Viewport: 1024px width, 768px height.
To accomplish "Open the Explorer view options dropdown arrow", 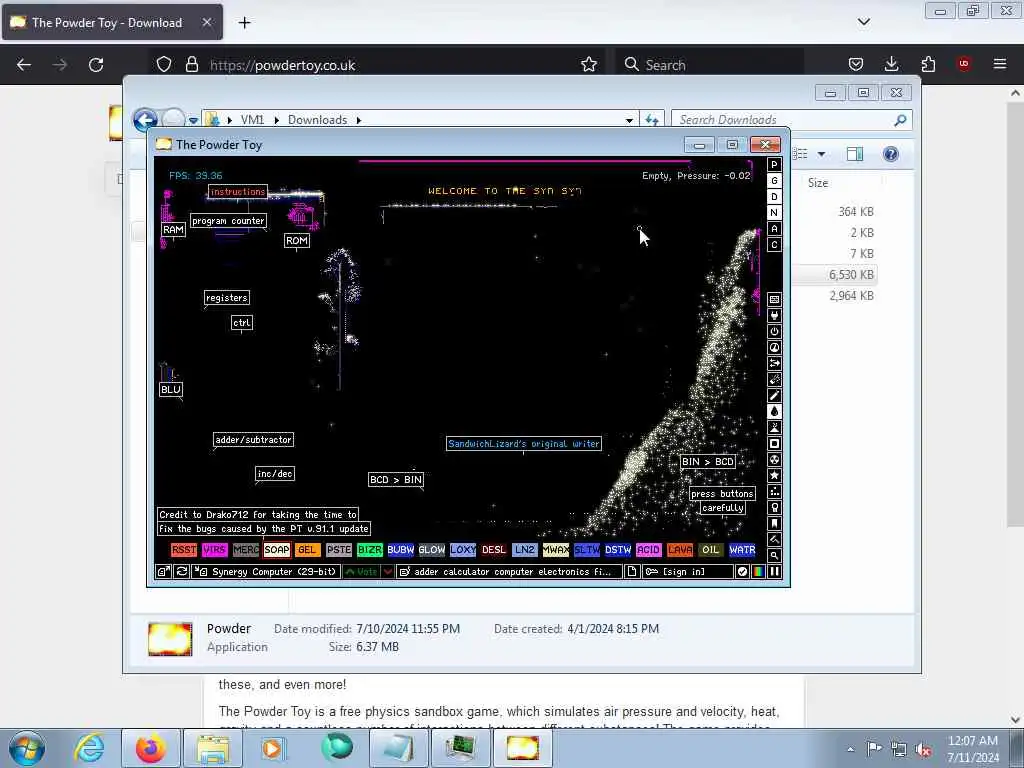I will tap(822, 154).
